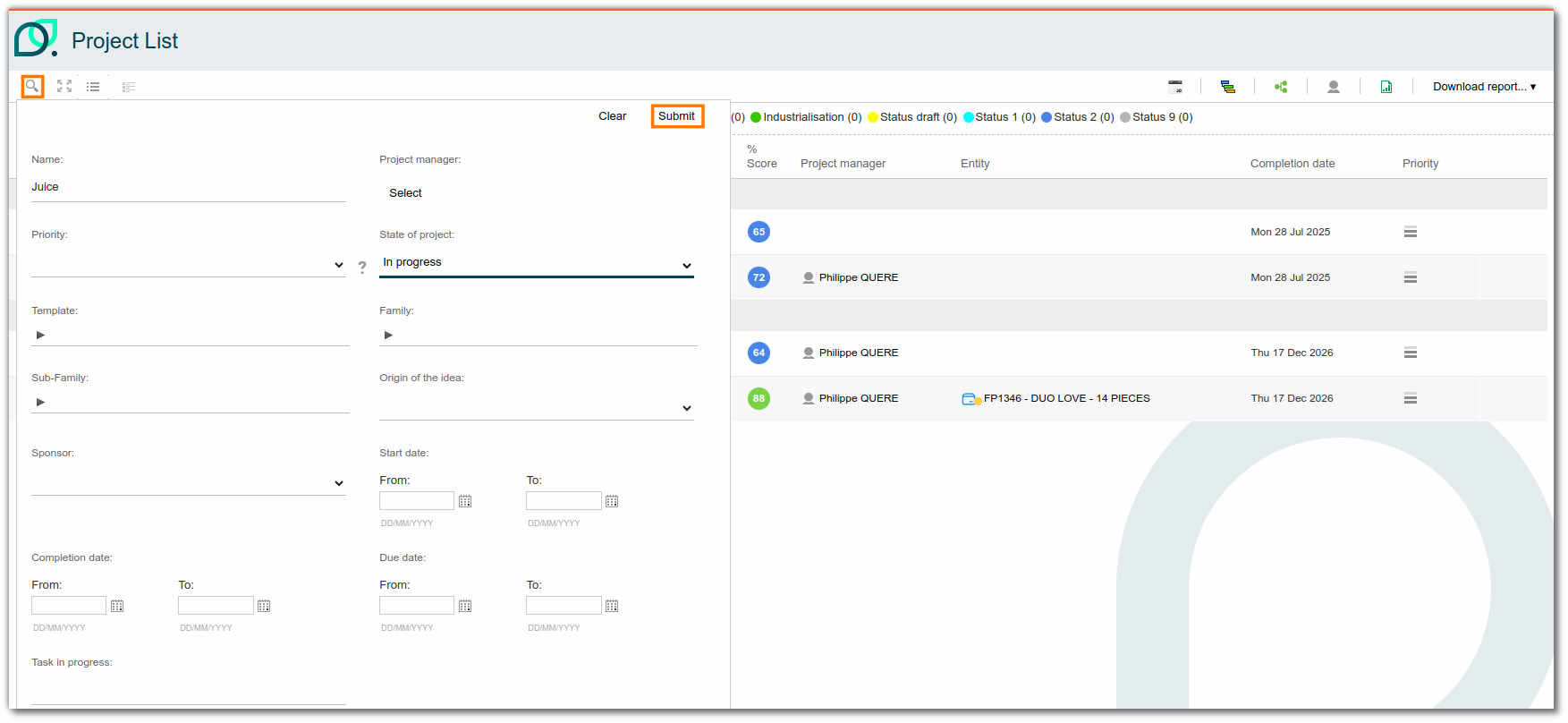This screenshot has height=723, width=1568.
Task: Click the fullscreen expand arrows icon
Action: tap(64, 87)
